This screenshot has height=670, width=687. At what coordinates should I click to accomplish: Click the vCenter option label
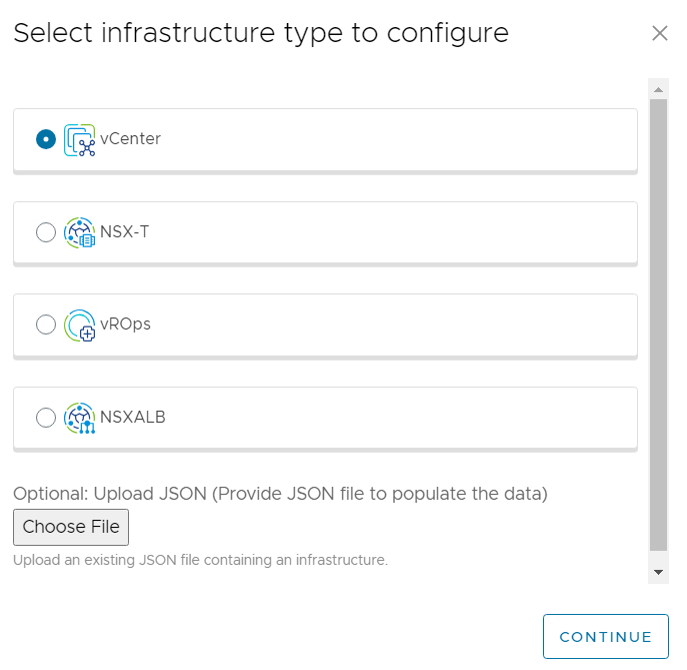coord(130,139)
